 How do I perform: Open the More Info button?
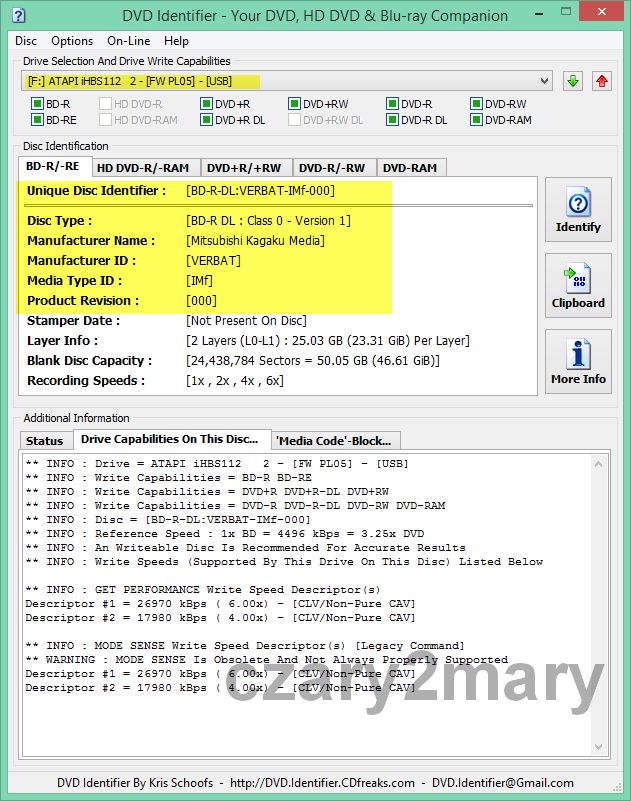[x=578, y=363]
